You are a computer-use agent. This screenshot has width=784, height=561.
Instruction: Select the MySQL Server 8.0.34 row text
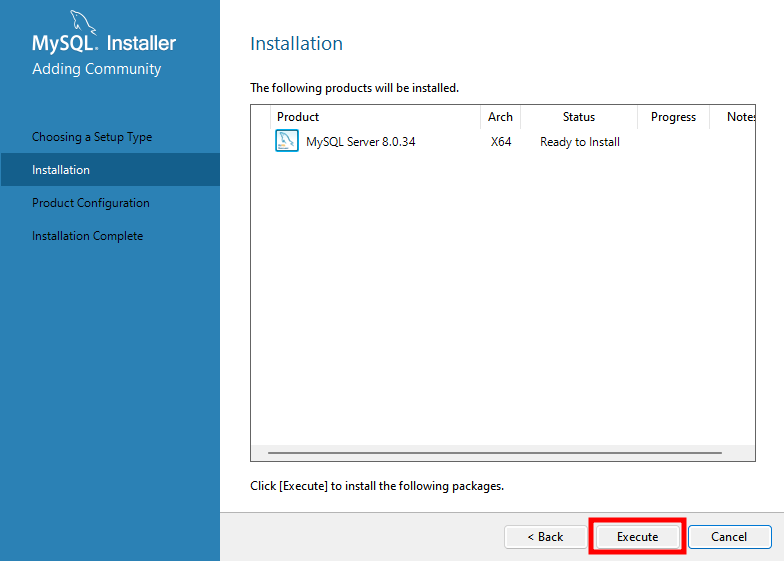click(x=360, y=142)
